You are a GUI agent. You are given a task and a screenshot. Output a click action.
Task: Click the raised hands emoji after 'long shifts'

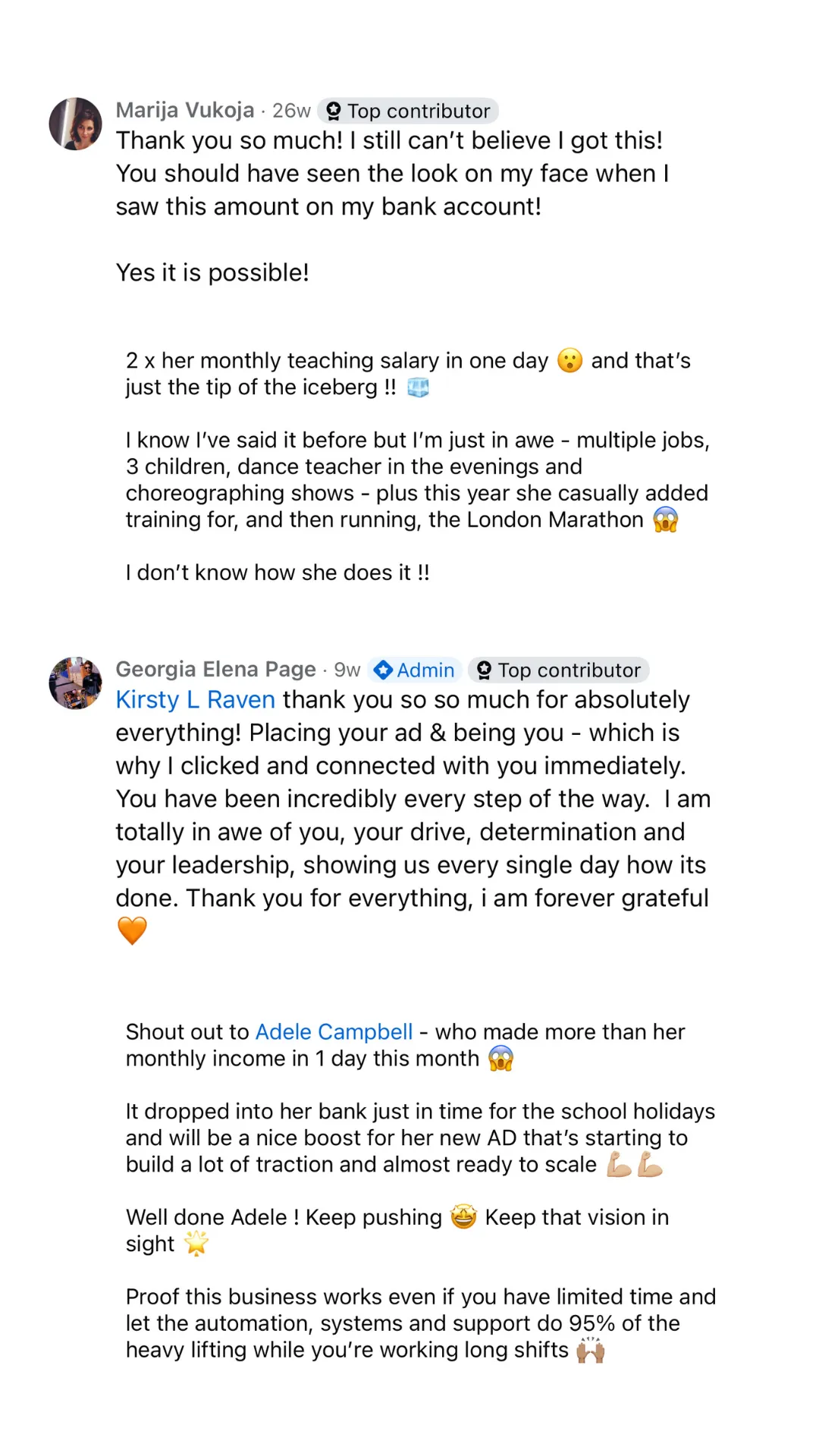pos(590,1351)
